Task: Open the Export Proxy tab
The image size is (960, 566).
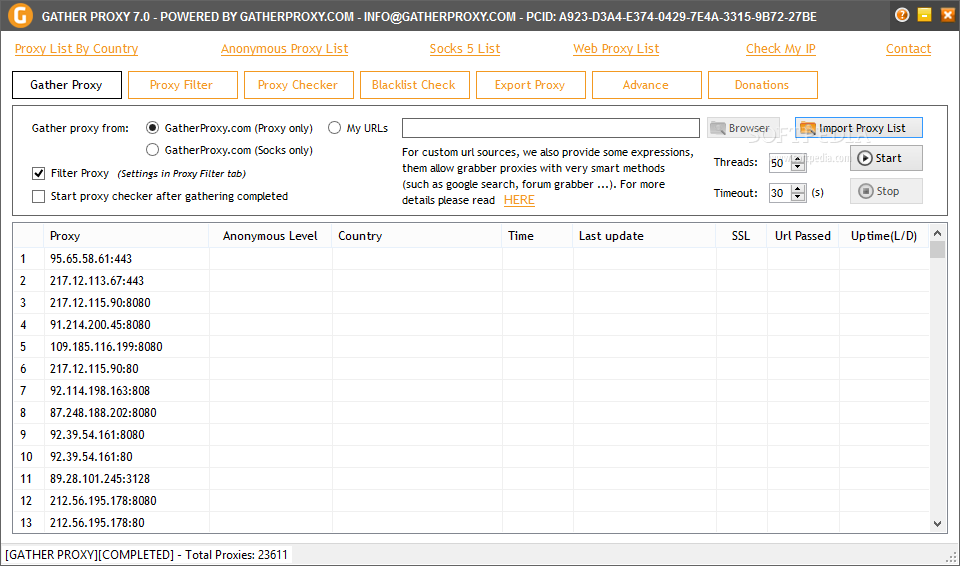Action: pos(529,85)
